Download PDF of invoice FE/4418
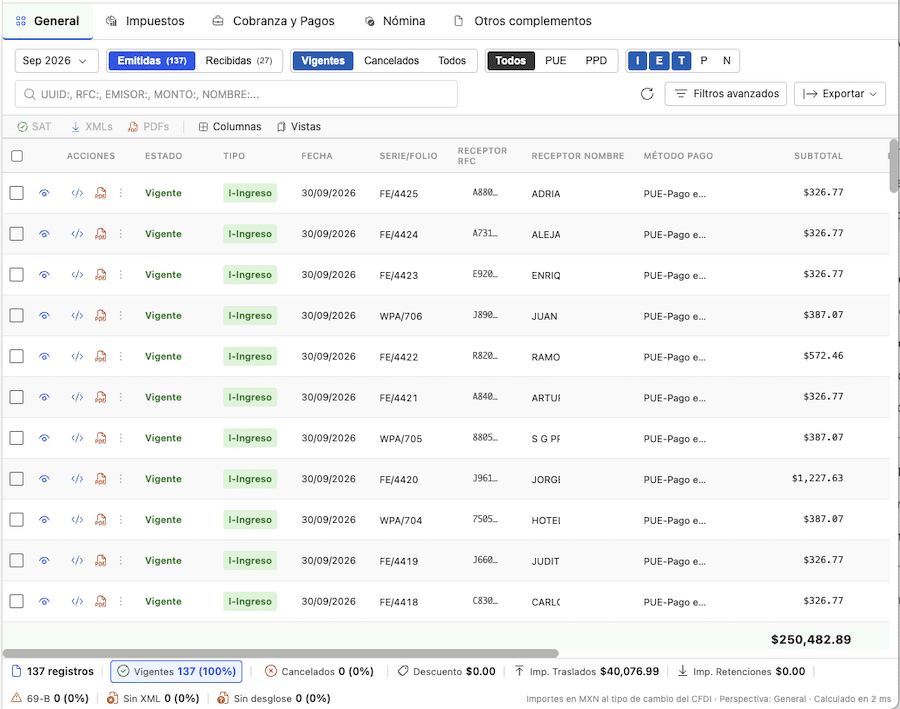 (100, 601)
